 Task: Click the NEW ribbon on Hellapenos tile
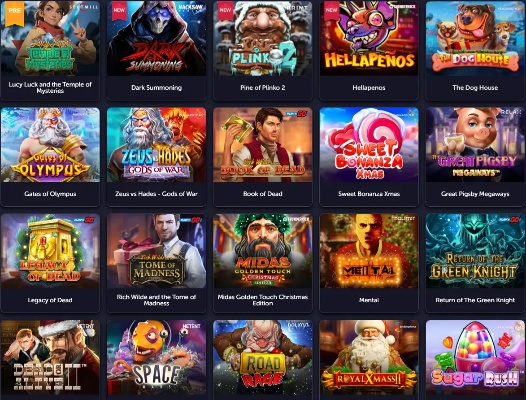click(x=331, y=10)
